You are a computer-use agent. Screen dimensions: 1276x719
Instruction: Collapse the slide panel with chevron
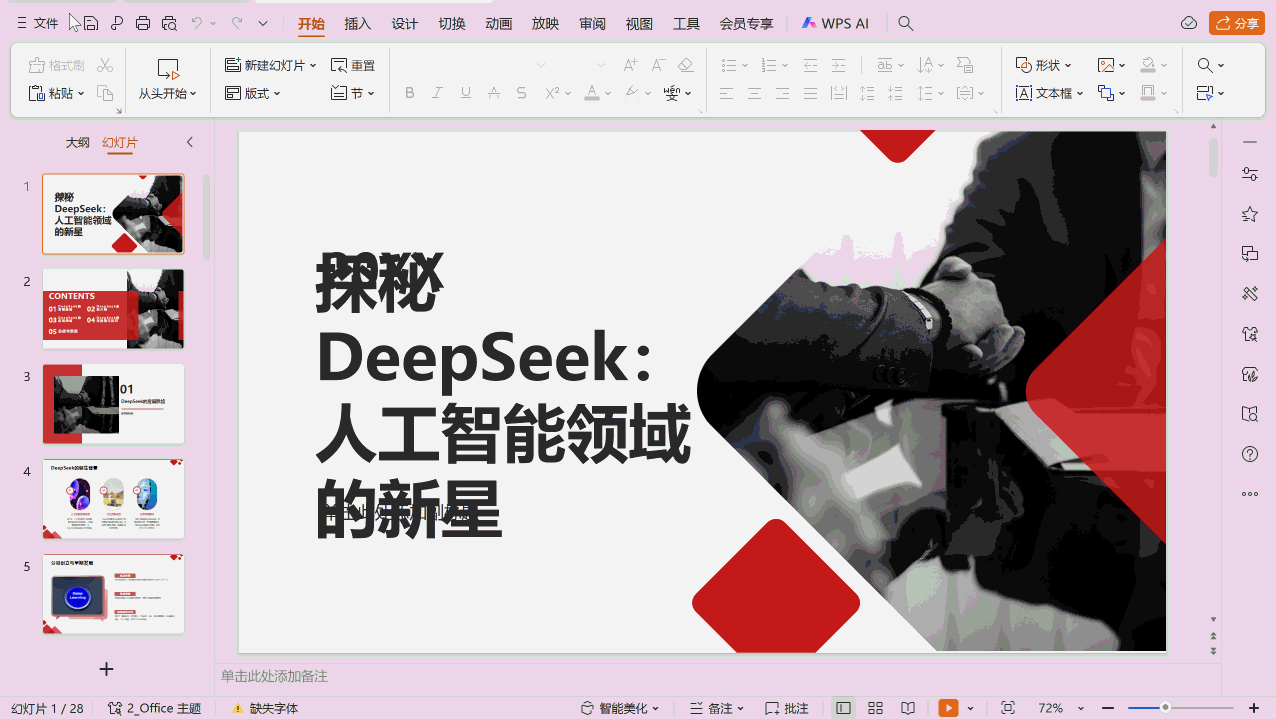click(x=190, y=143)
